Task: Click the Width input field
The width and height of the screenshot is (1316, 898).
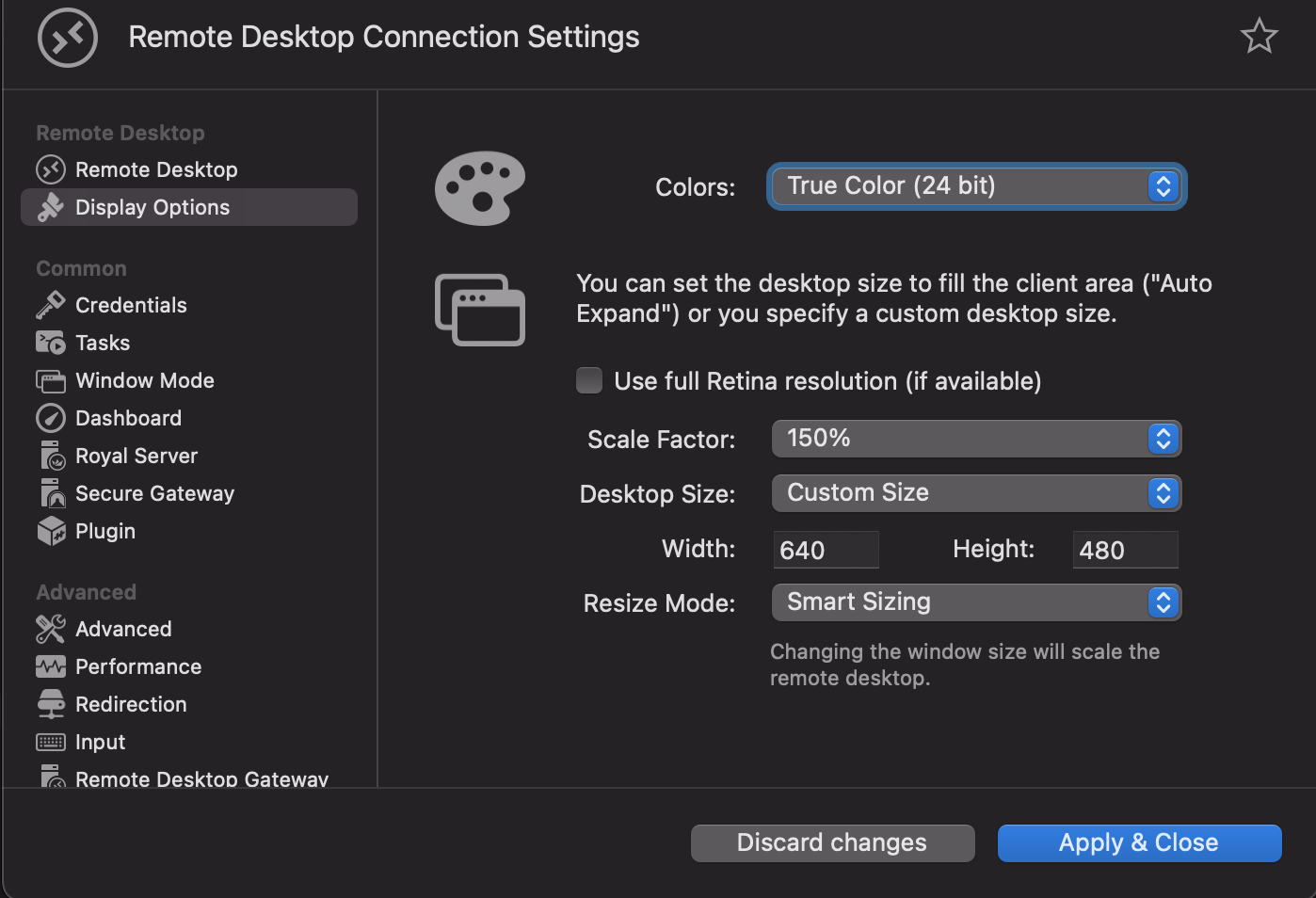Action: coord(826,550)
